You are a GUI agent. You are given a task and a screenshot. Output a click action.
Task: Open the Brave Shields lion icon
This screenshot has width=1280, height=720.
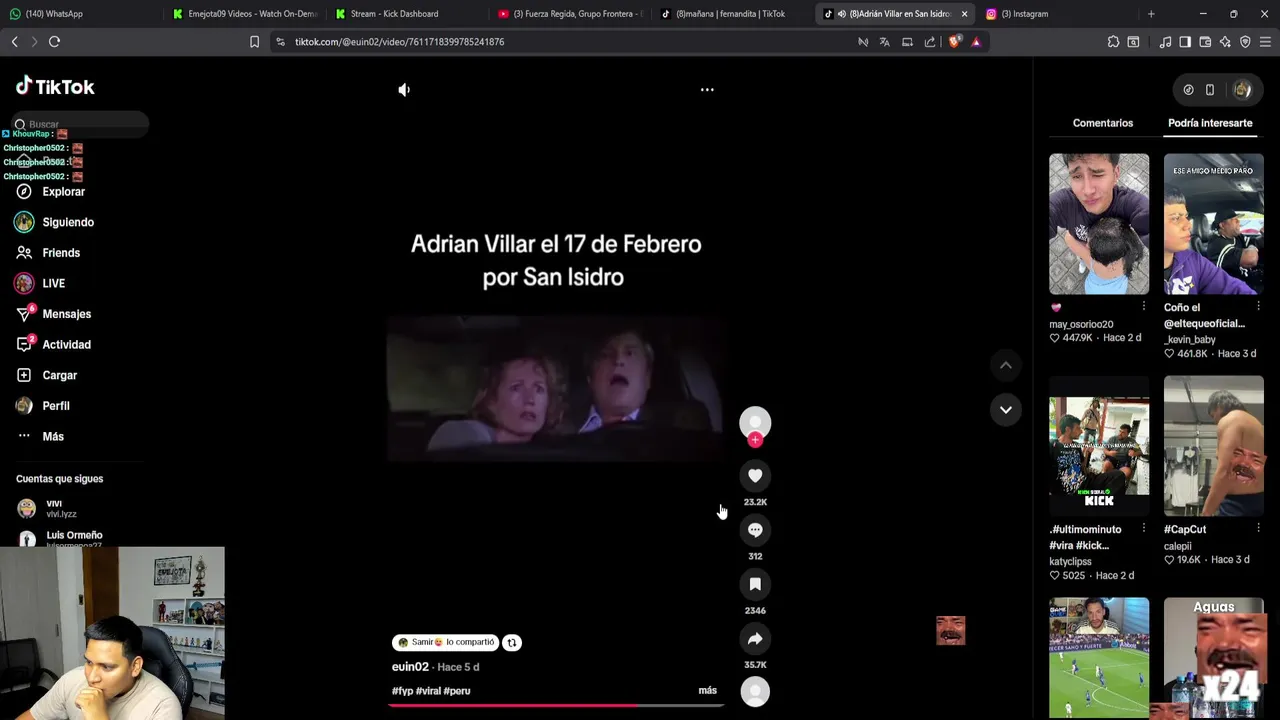954,42
